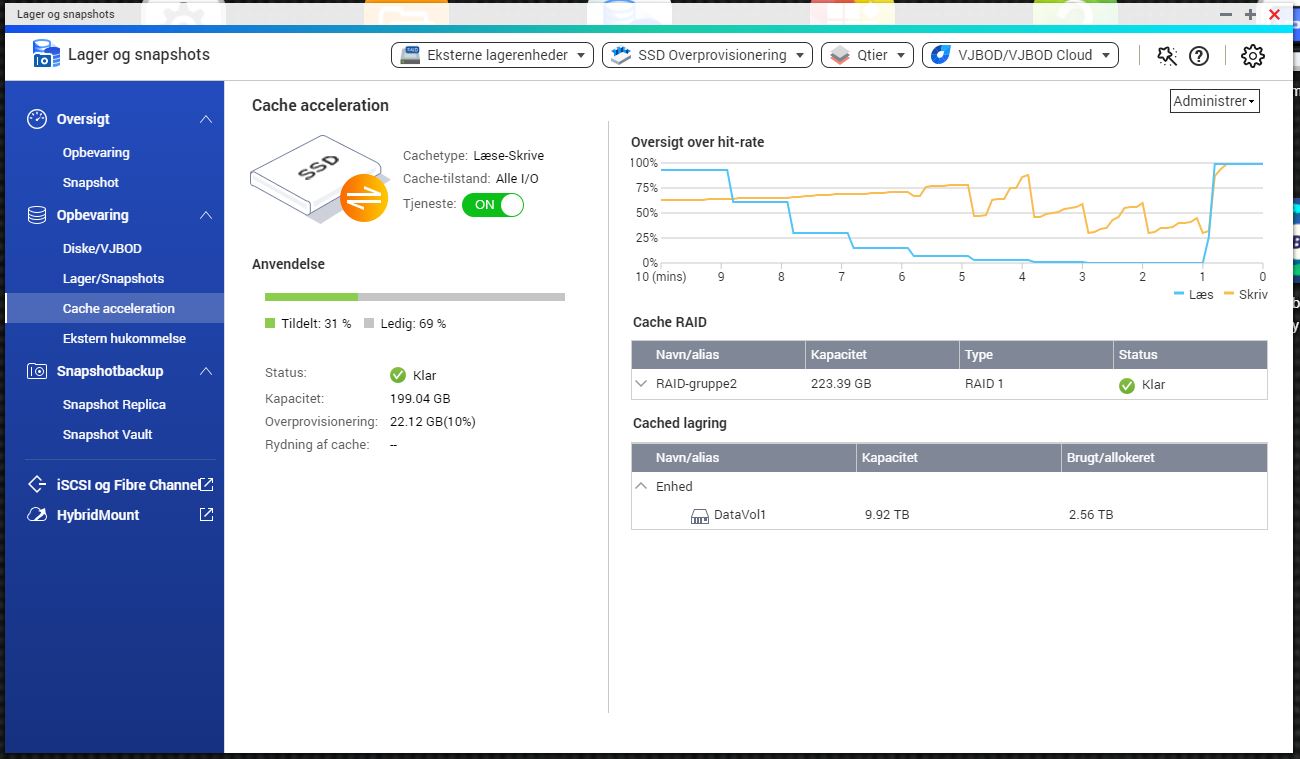
Task: Click the SSD cache drive icon
Action: click(x=308, y=183)
